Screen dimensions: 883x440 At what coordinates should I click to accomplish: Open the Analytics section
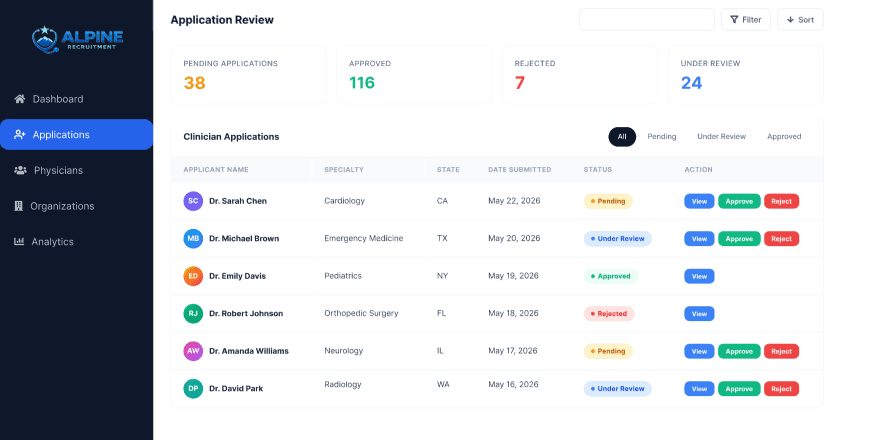pyautogui.click(x=77, y=242)
